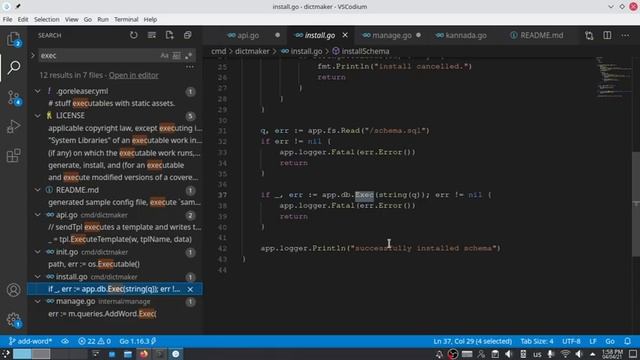This screenshot has width=640, height=360.
Task: Split the editor to the right
Action: click(x=607, y=36)
